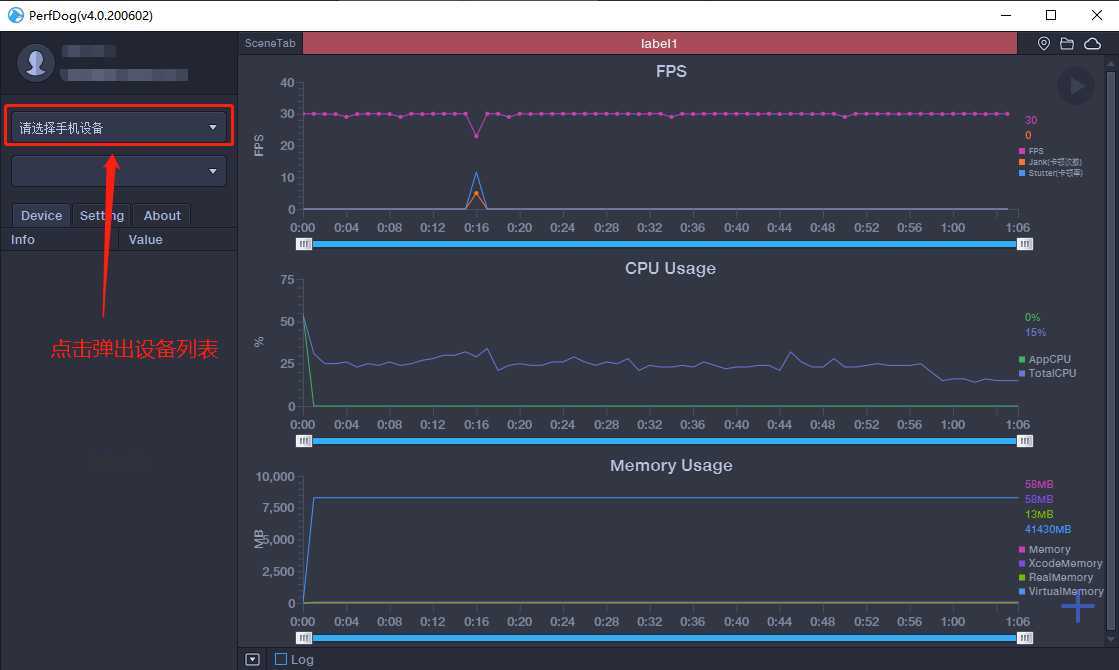Toggle RealMemory legend series visibility
The image size is (1119, 670).
pos(1056,577)
